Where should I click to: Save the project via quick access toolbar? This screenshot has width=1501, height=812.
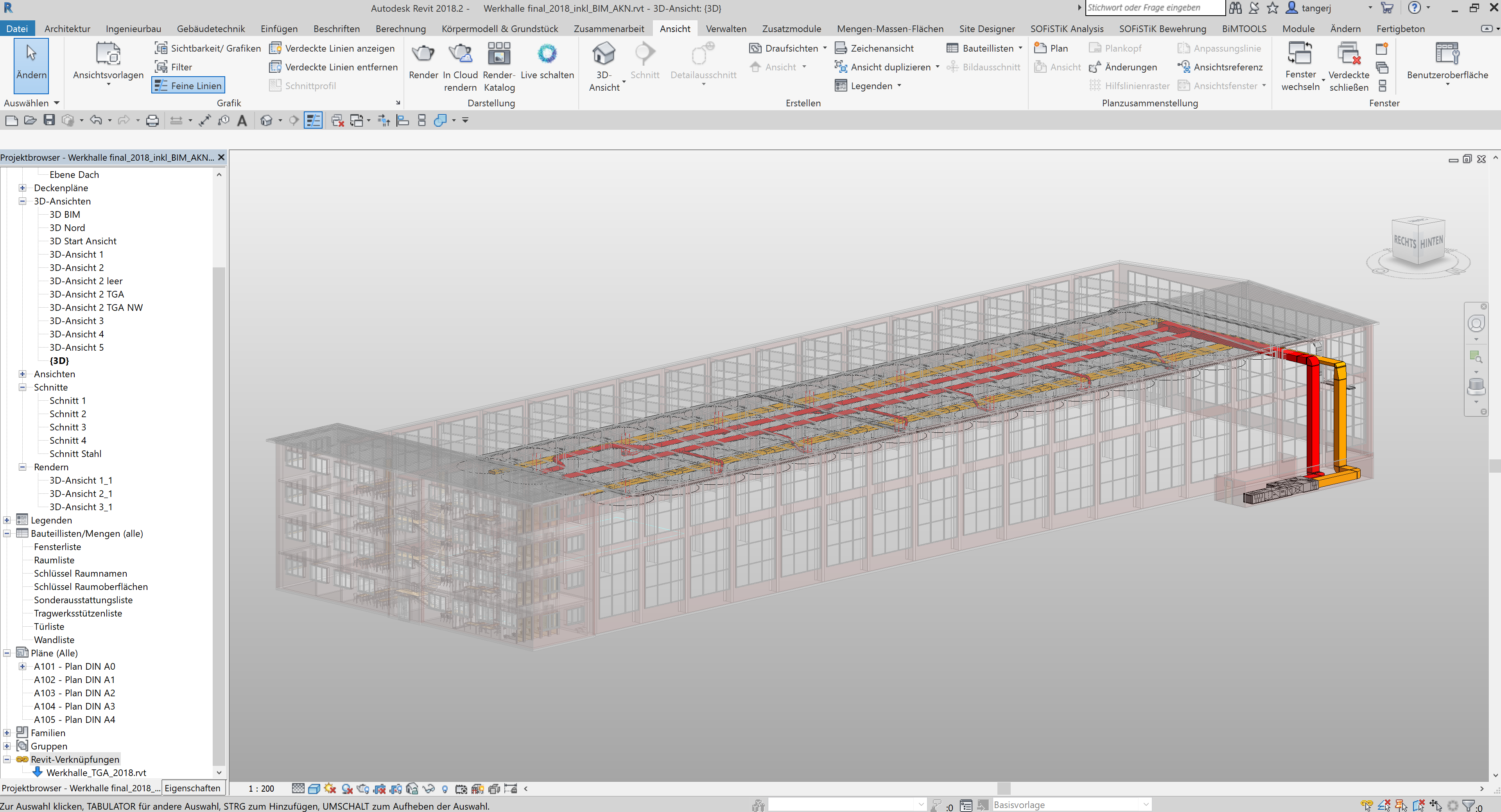[x=49, y=120]
